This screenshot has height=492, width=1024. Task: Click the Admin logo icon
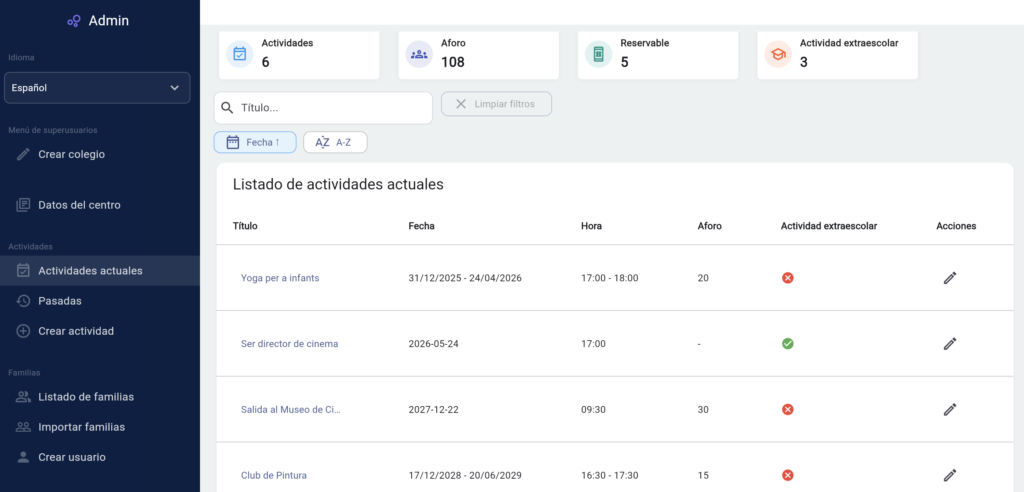point(74,22)
